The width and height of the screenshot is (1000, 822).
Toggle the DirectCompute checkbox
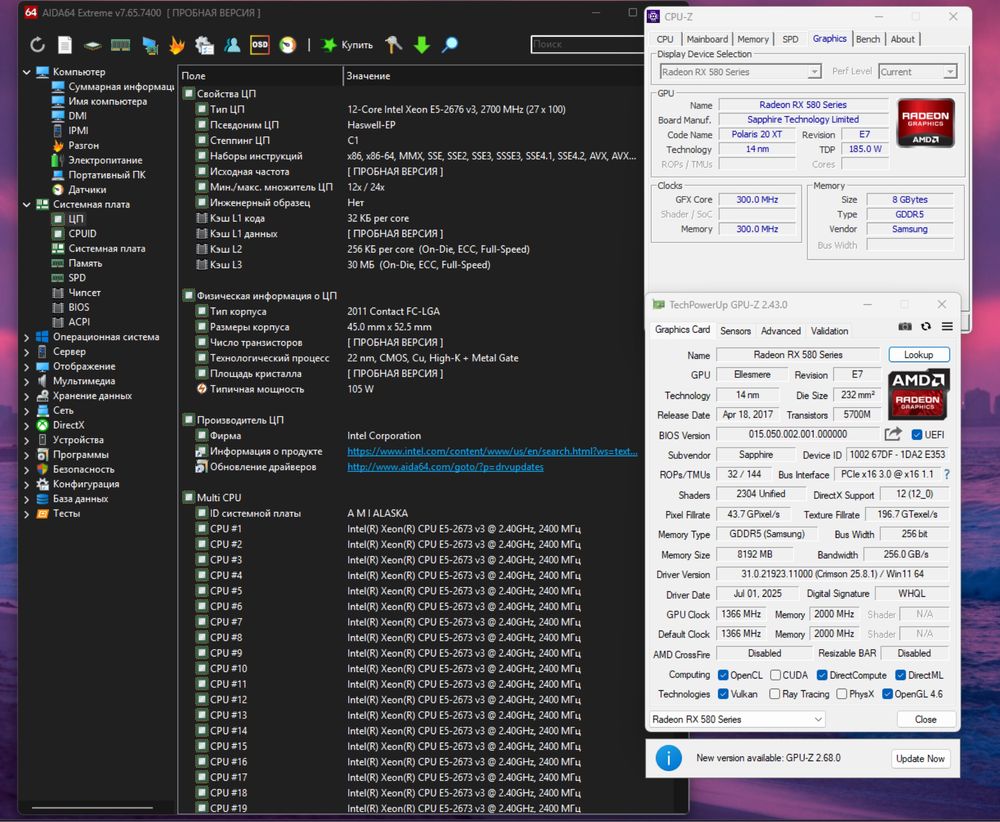(822, 675)
